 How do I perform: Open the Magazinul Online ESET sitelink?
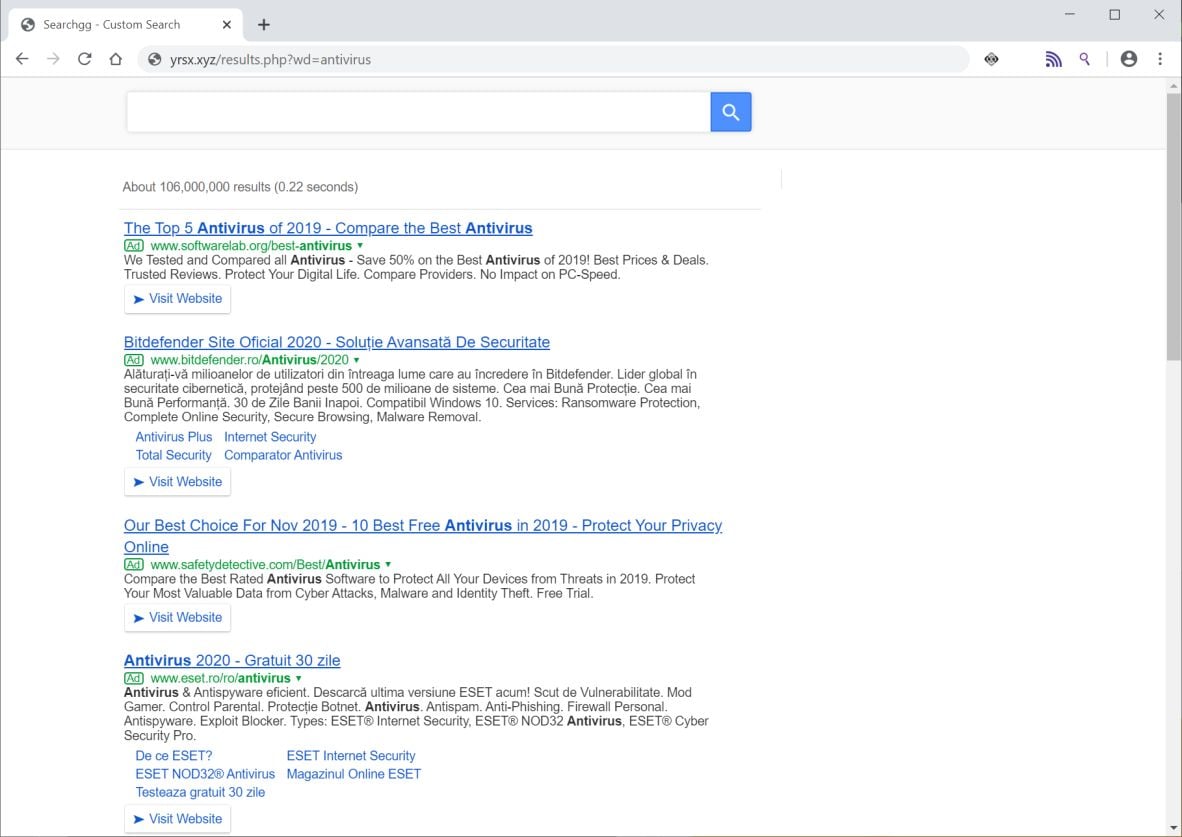[x=354, y=774]
